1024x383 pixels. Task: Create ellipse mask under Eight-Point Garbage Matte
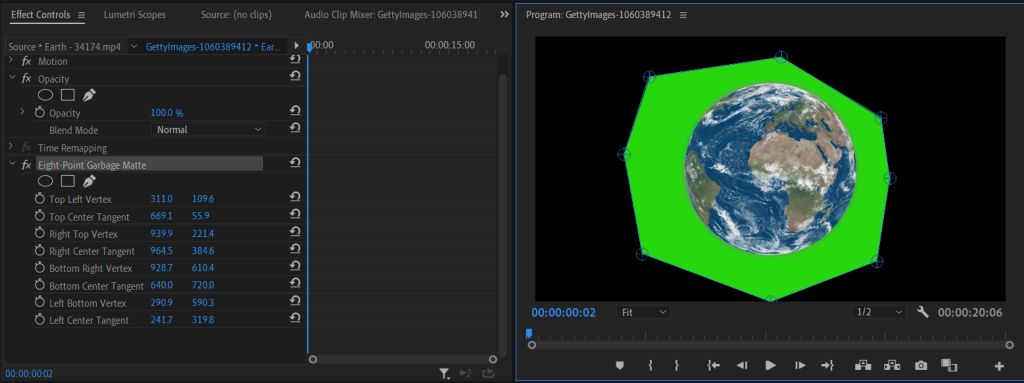click(45, 181)
